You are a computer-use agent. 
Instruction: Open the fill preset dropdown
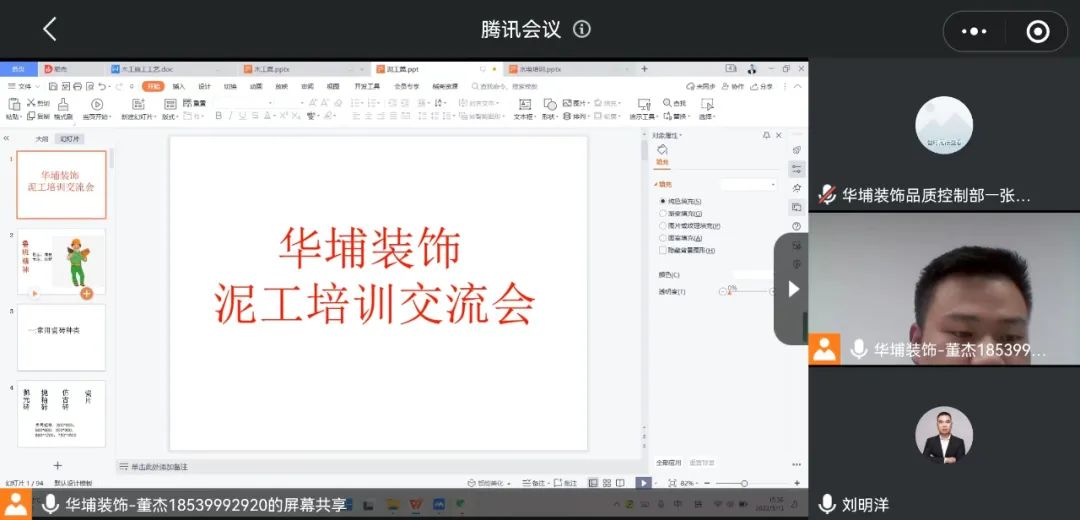tap(749, 185)
